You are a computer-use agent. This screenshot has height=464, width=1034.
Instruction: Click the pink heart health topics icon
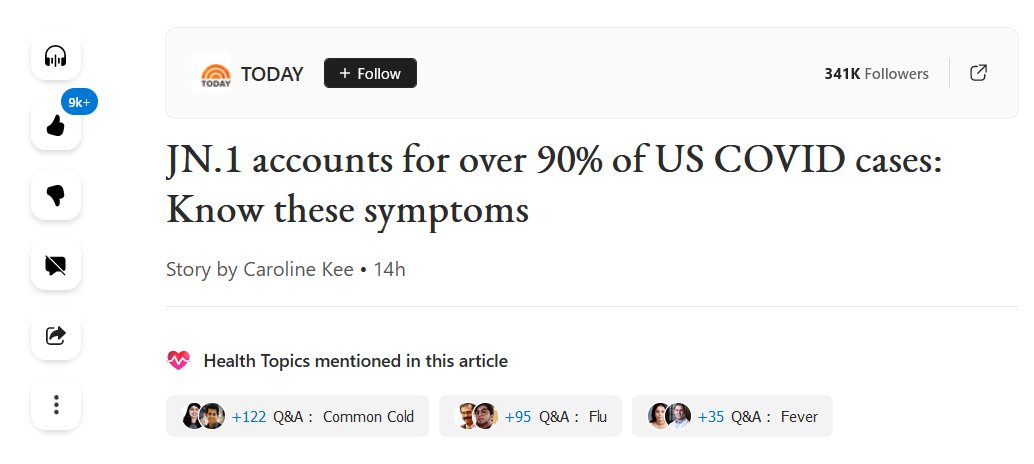click(x=178, y=361)
